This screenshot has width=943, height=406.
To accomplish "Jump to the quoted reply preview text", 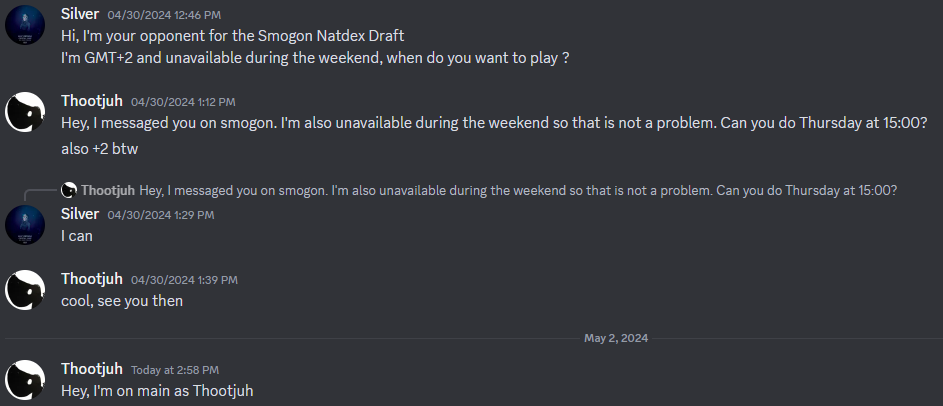I will 518,191.
